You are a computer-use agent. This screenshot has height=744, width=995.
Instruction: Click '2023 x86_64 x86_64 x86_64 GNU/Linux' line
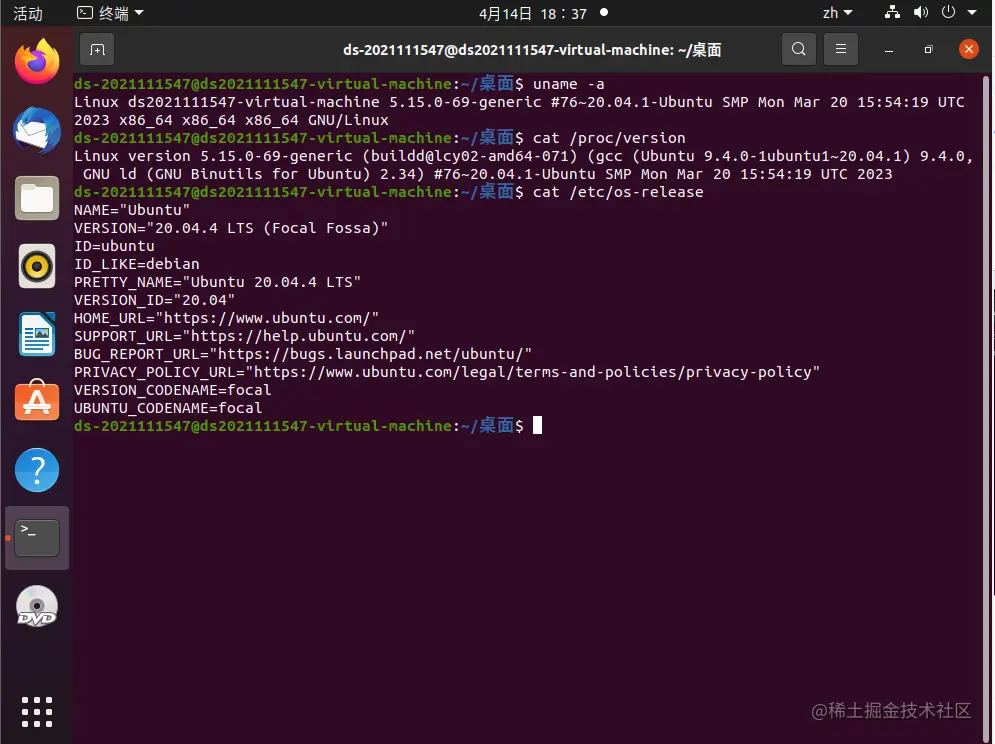pyautogui.click(x=231, y=120)
